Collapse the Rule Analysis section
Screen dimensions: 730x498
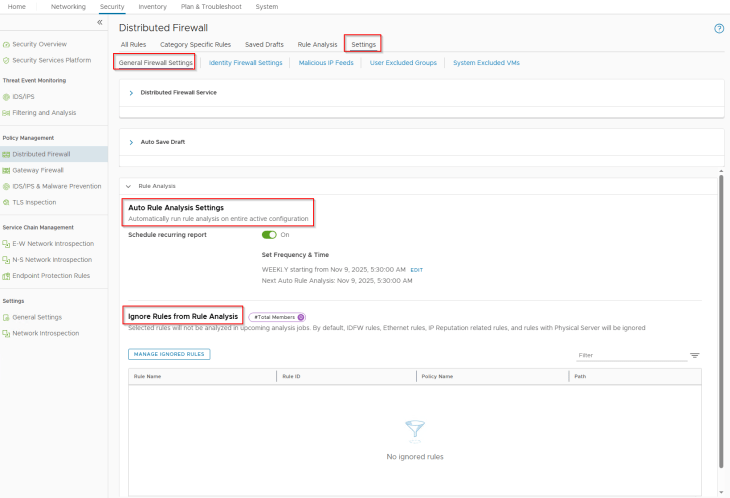point(128,186)
